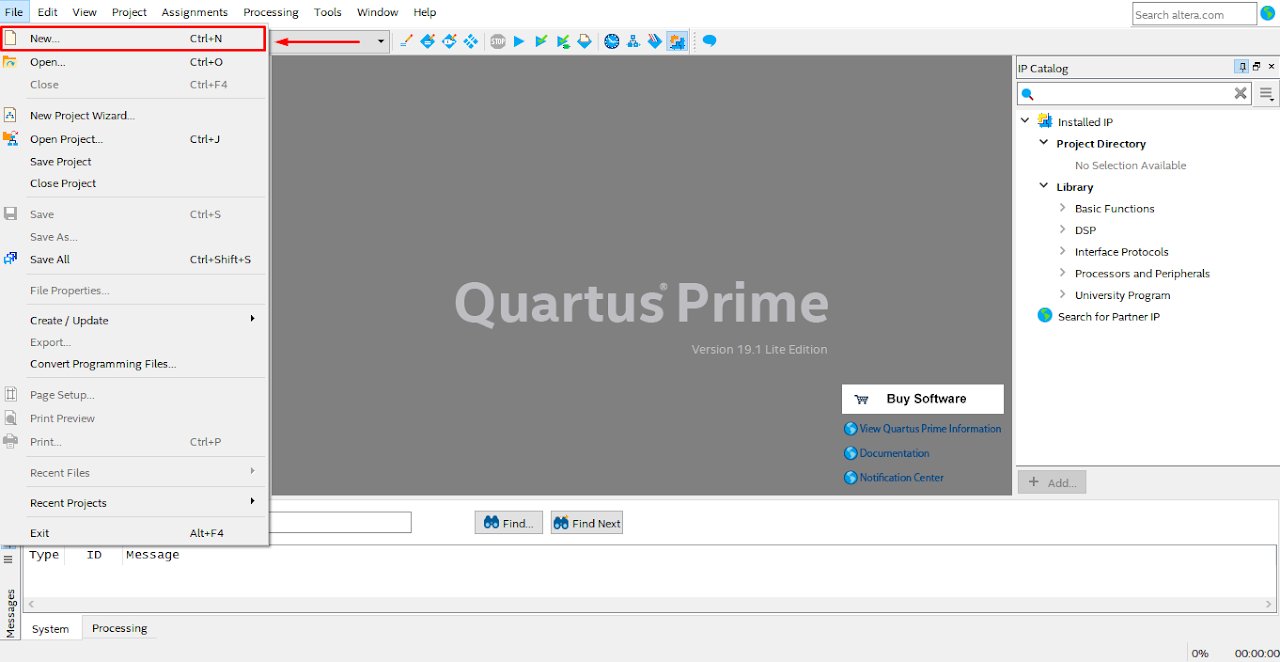This screenshot has height=662, width=1280.
Task: Start compilation with the blue play icon
Action: [x=519, y=41]
